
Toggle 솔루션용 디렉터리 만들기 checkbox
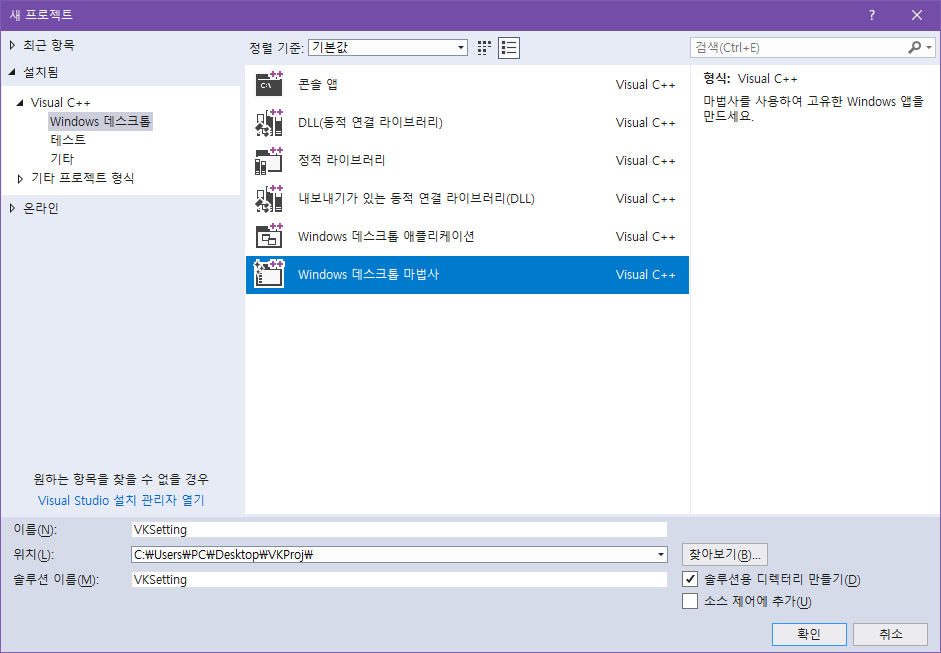coord(690,579)
